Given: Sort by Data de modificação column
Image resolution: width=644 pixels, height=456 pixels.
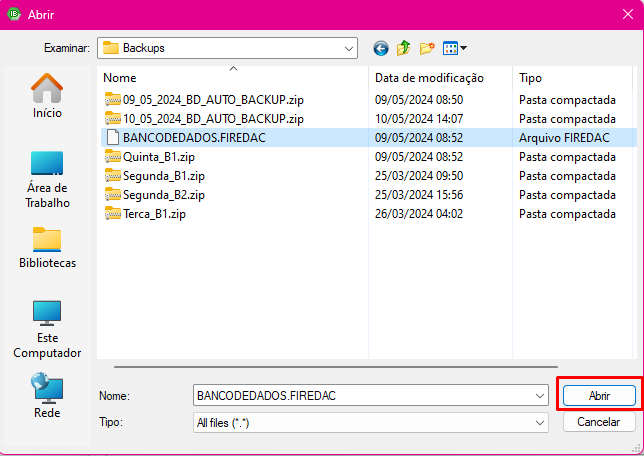Looking at the screenshot, I should pyautogui.click(x=429, y=77).
